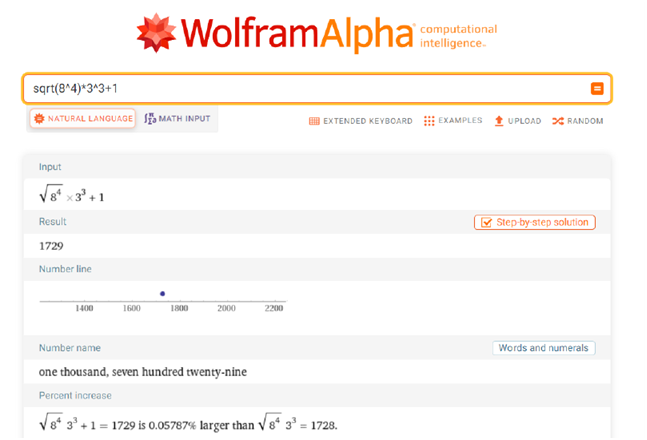Select the Random query option
Image resolution: width=647 pixels, height=440 pixels.
[578, 121]
